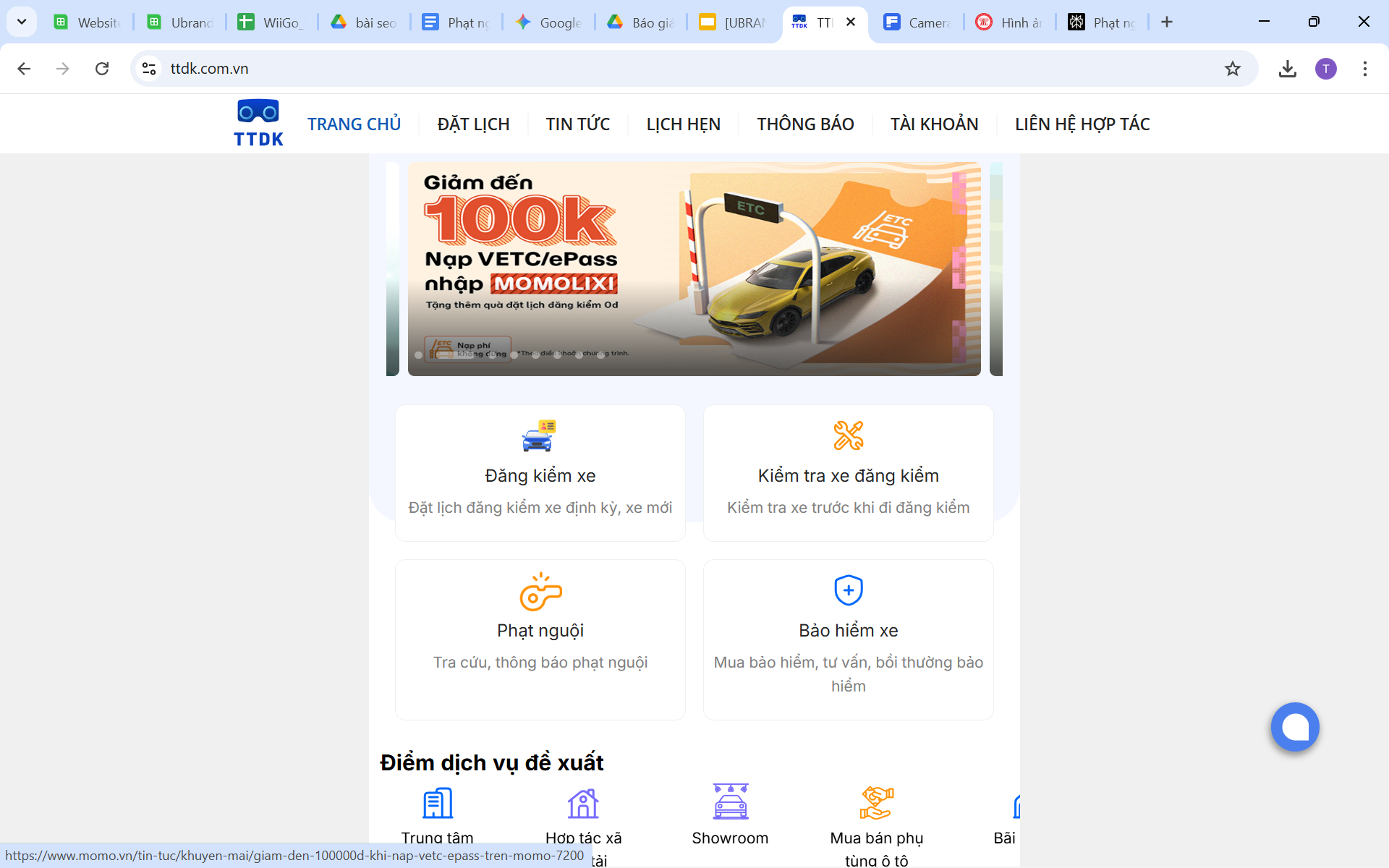Open the TÀI KHOẢN page link
Image resolution: width=1389 pixels, height=868 pixels.
[934, 124]
